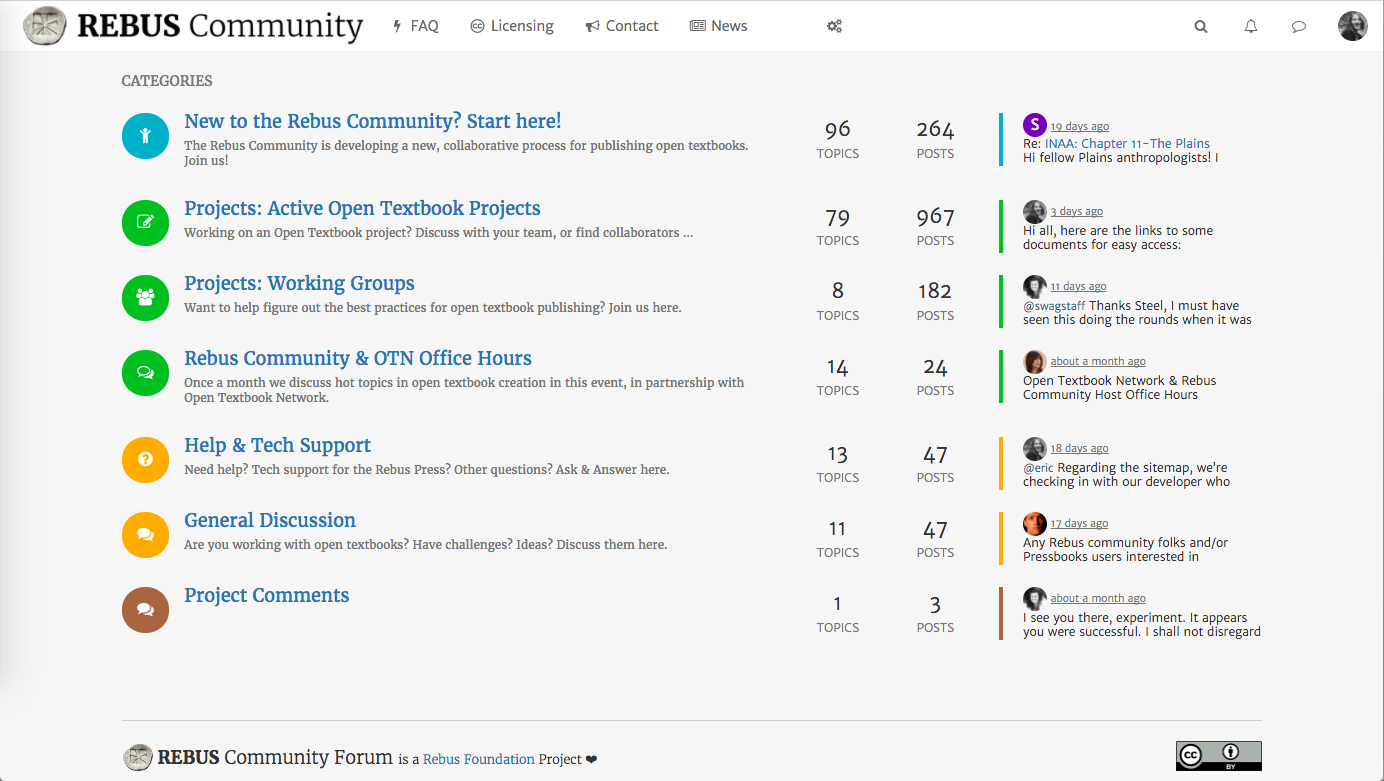The image size is (1384, 781).
Task: Click poster avatar beside '17 days ago'
Action: 1035,523
